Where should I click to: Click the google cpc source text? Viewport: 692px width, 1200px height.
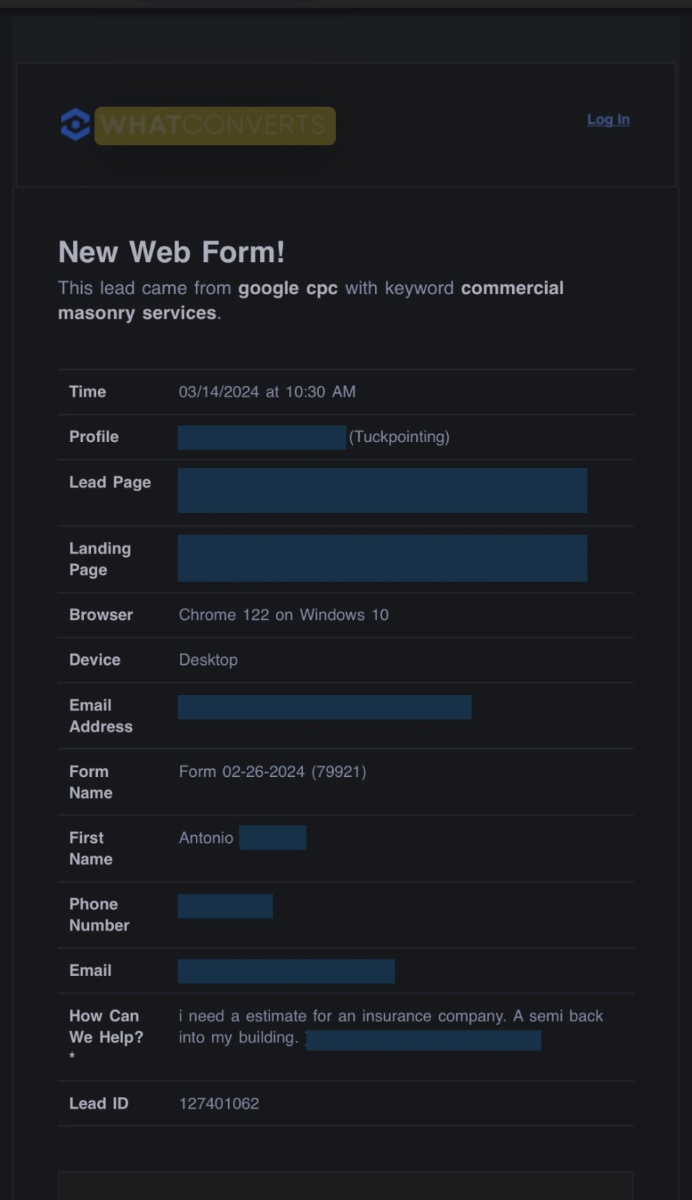[x=288, y=288]
